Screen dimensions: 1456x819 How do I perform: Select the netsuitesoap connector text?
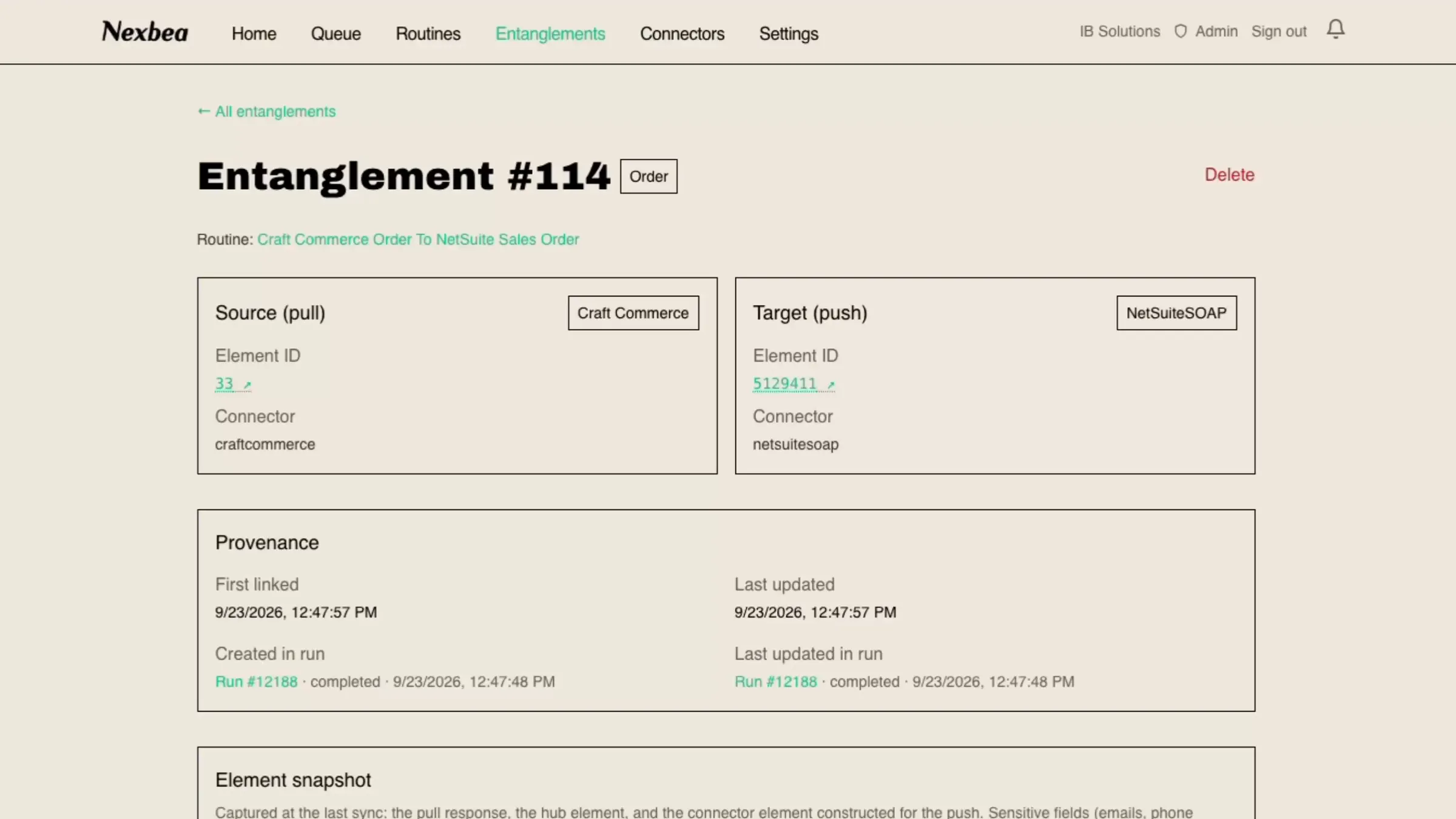click(795, 445)
